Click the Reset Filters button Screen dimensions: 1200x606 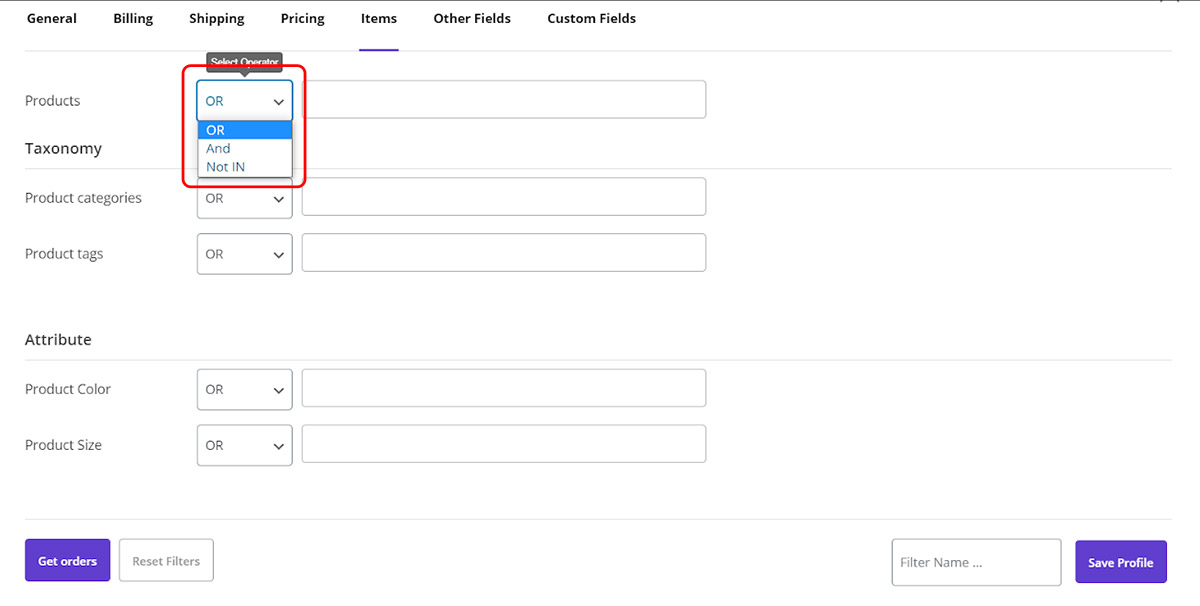166,561
